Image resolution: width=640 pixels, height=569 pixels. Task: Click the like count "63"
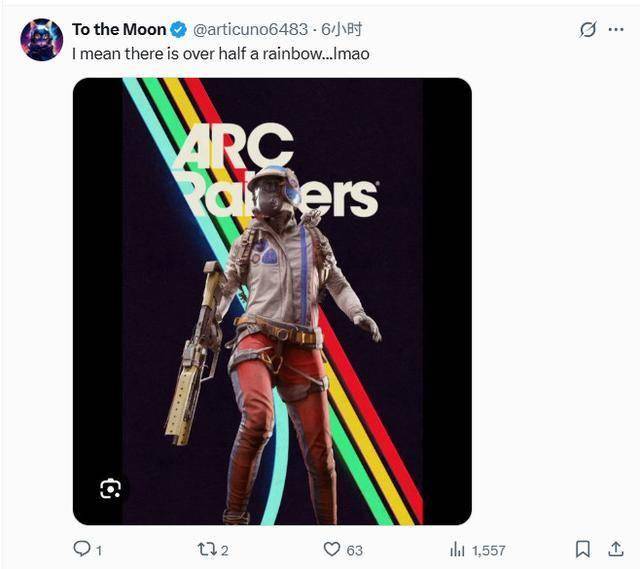354,550
